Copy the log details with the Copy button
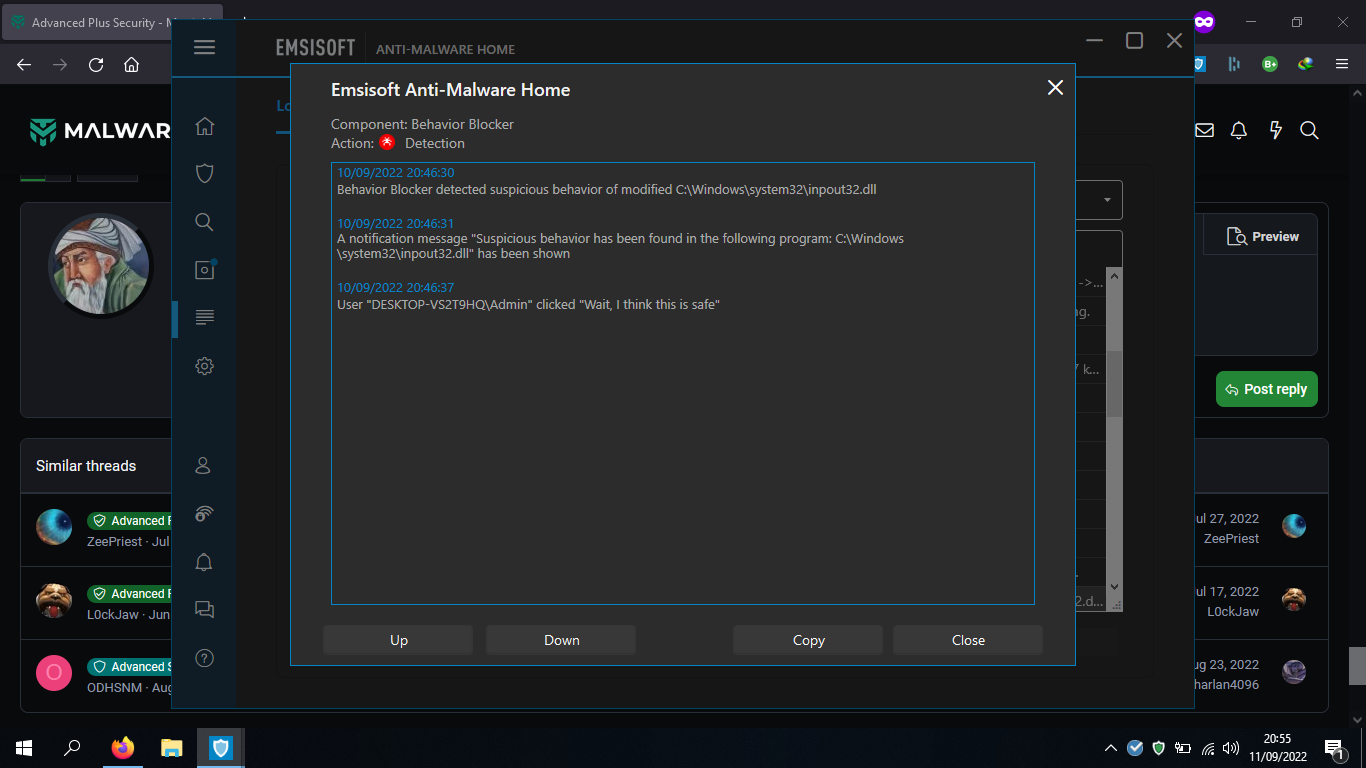This screenshot has height=768, width=1366. pyautogui.click(x=808, y=640)
